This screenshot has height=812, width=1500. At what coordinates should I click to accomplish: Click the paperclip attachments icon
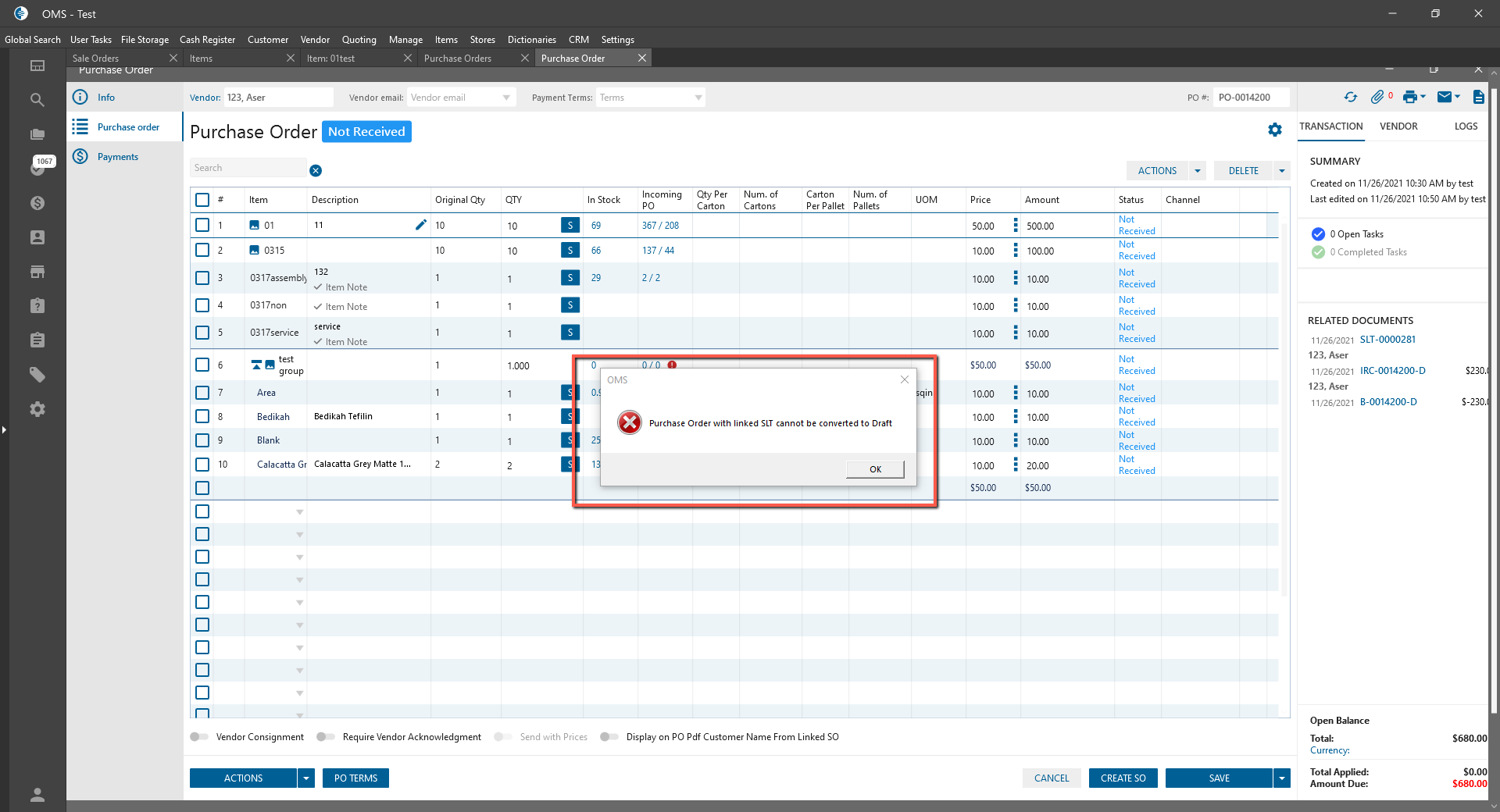pyautogui.click(x=1377, y=97)
